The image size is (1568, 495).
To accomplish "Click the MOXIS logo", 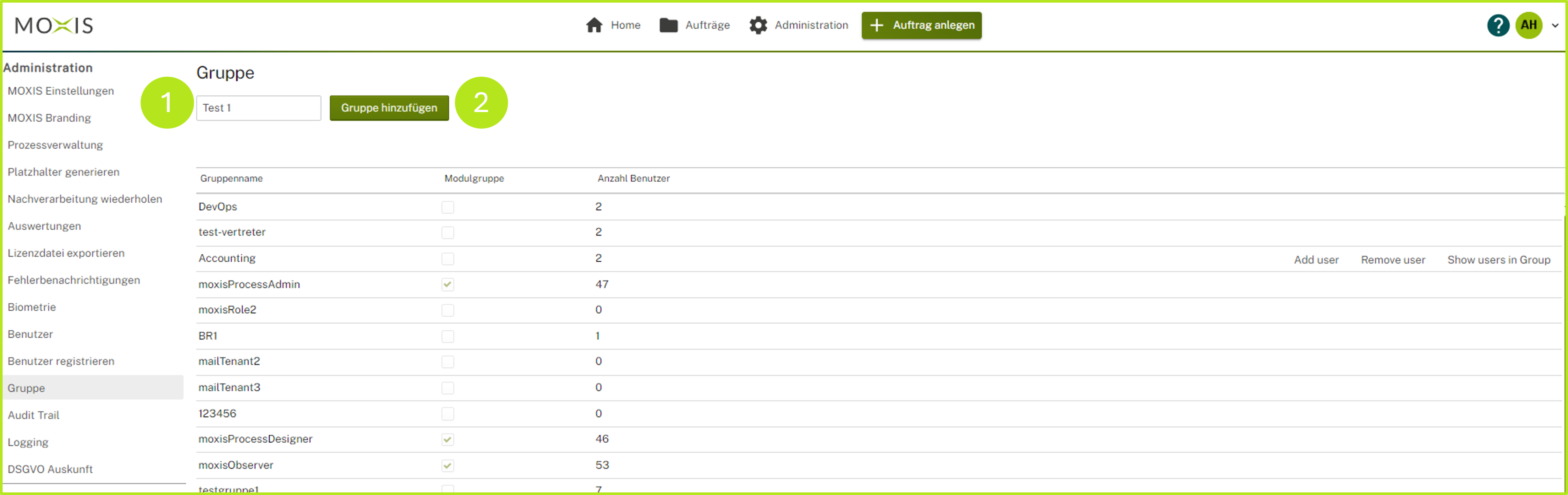I will click(54, 25).
